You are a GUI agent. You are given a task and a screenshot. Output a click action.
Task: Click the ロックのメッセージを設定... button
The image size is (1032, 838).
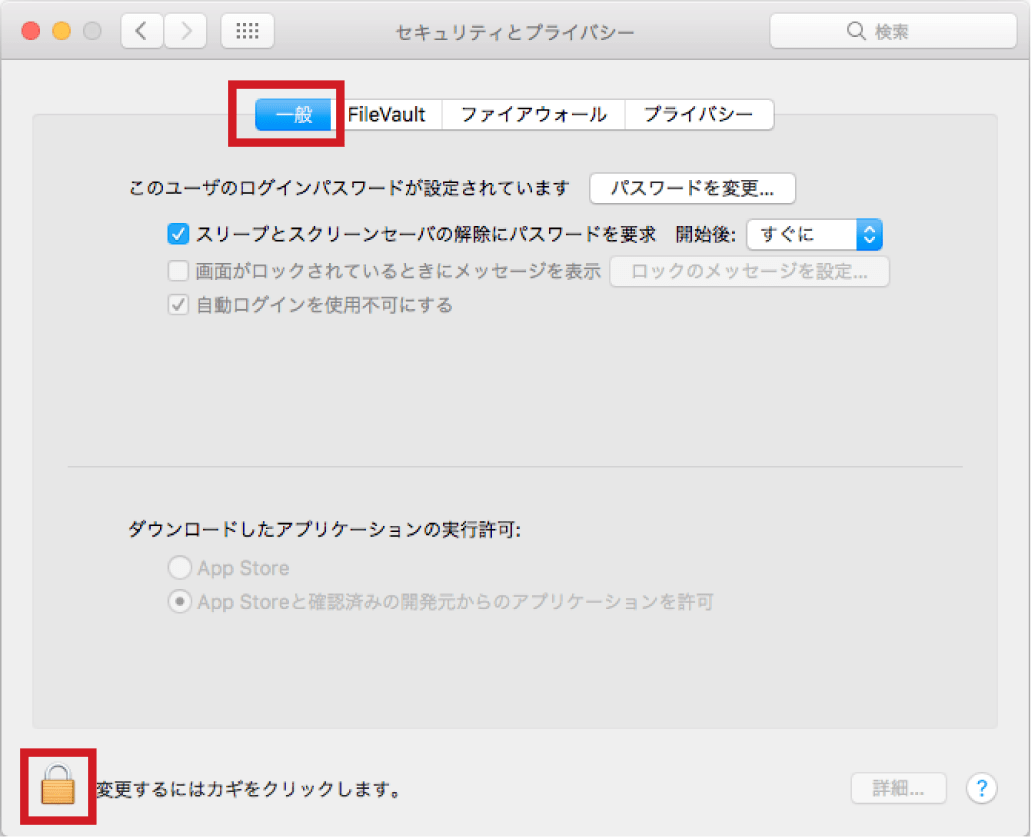(x=749, y=271)
